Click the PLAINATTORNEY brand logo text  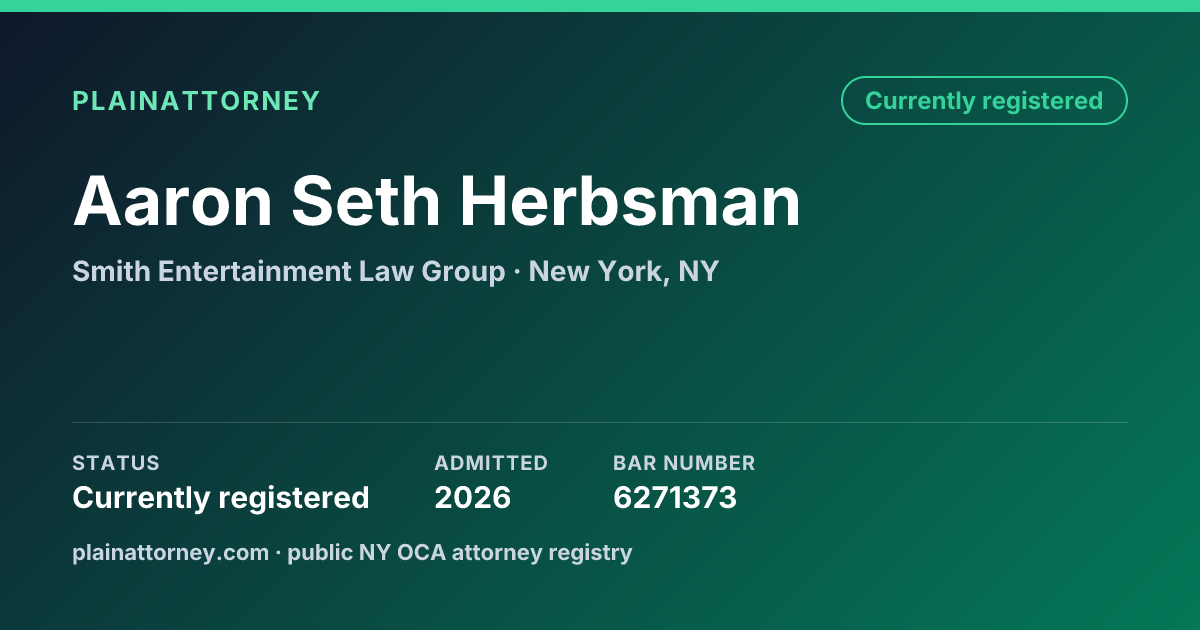point(196,101)
